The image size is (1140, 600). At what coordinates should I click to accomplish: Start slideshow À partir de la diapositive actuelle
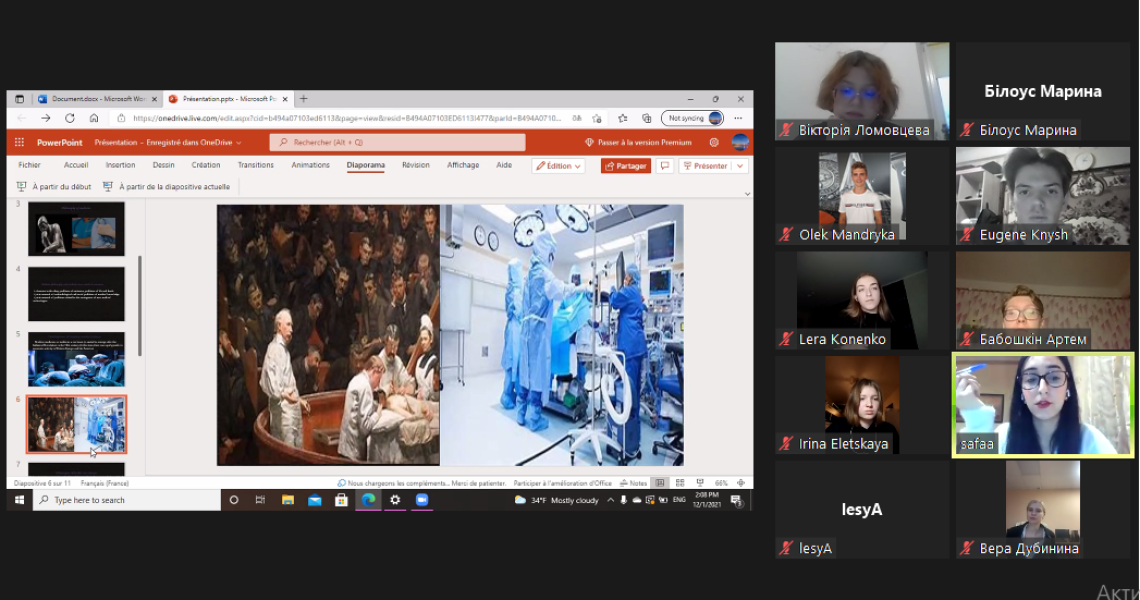click(166, 187)
